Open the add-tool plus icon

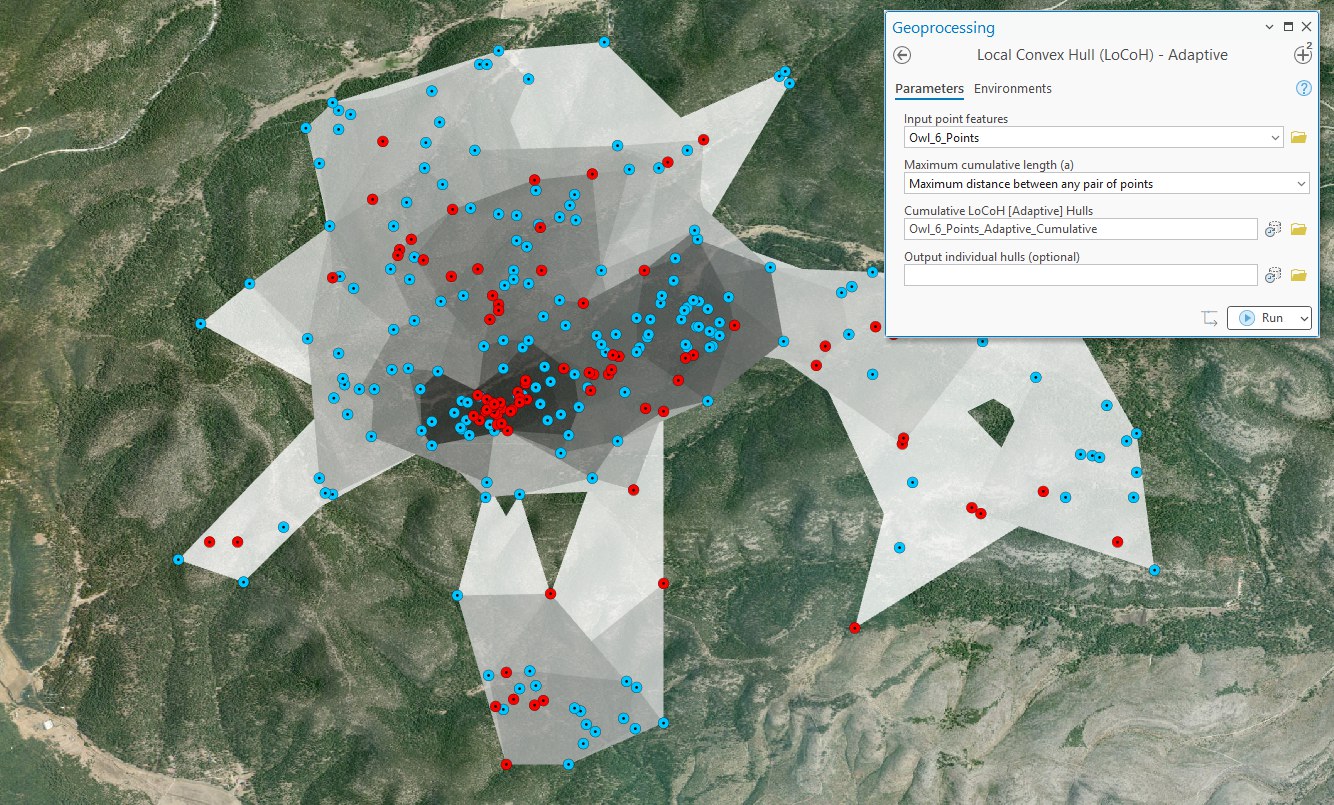click(1302, 55)
